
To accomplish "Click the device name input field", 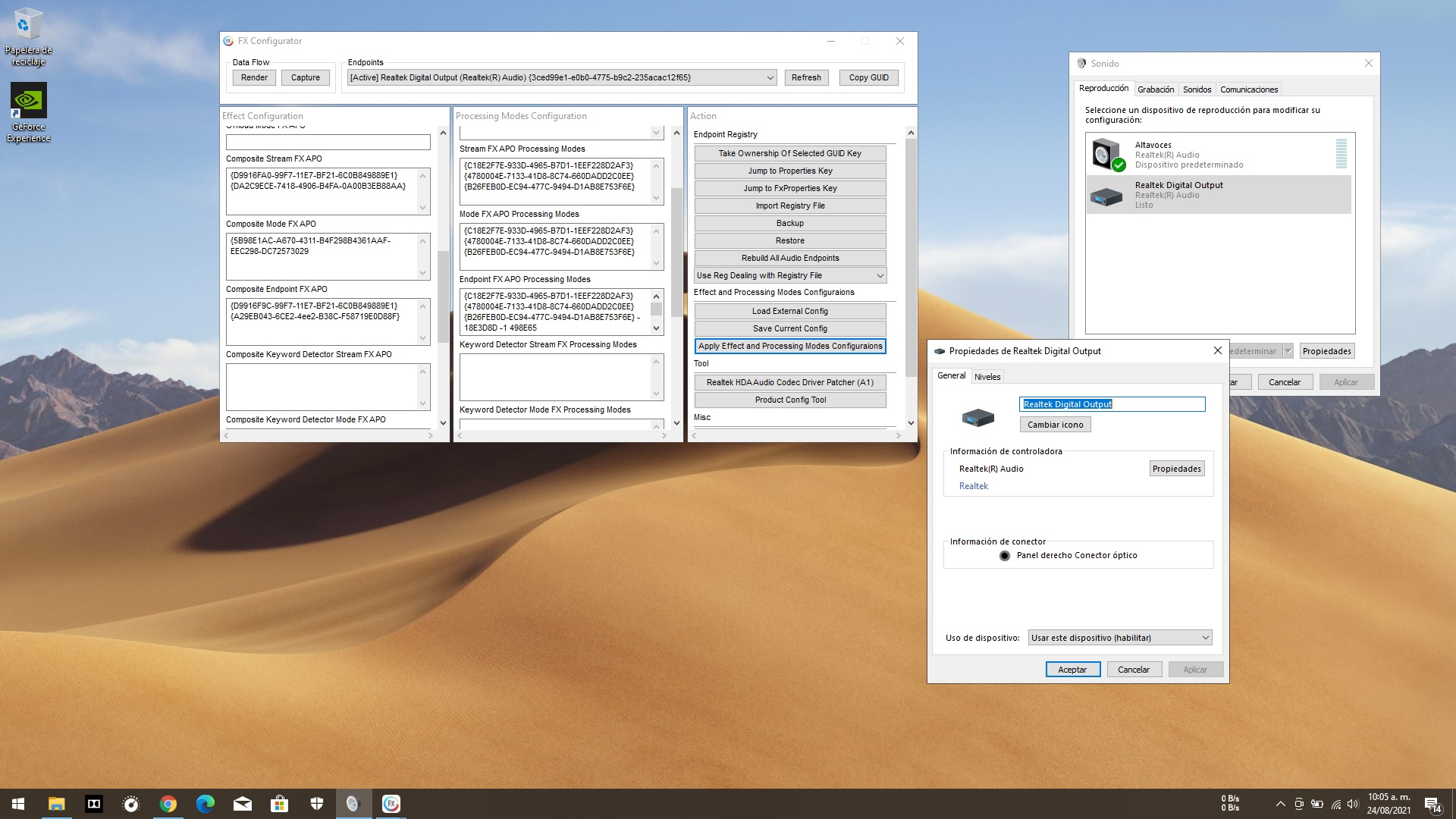I will [1112, 404].
